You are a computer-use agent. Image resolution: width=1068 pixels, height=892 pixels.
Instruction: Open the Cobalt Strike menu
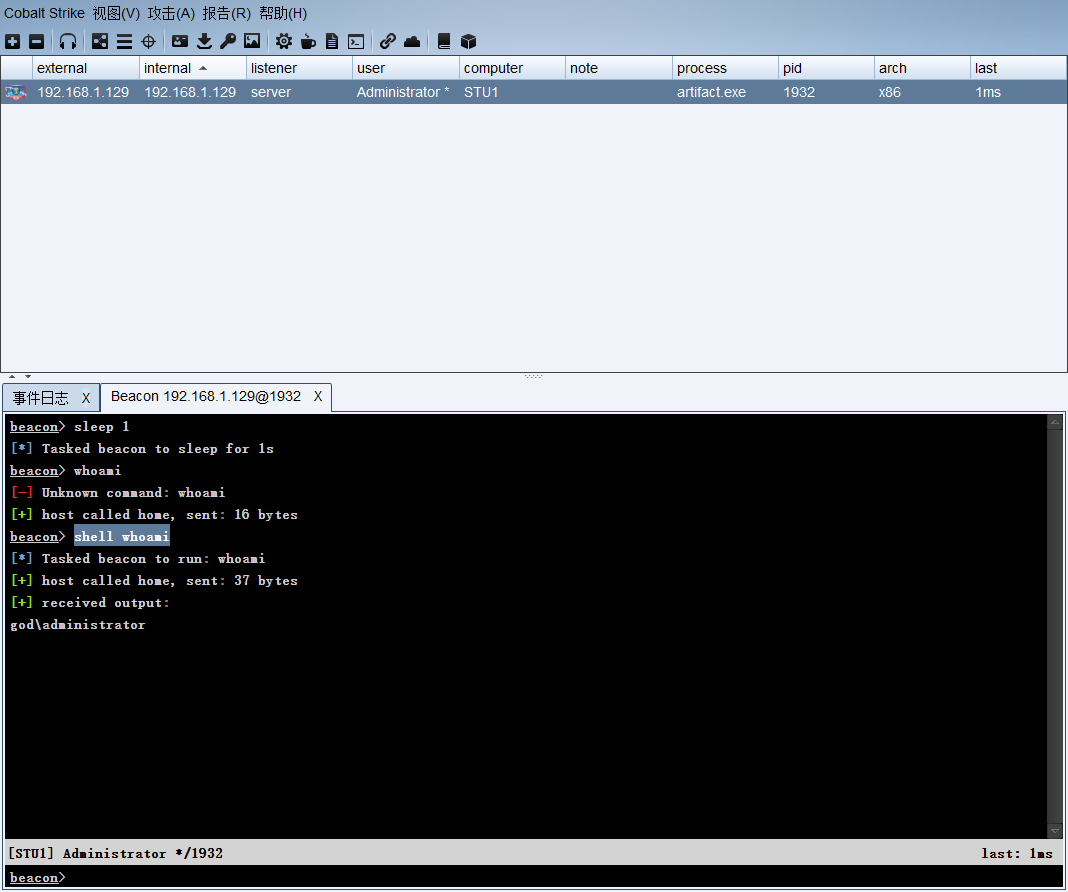point(44,13)
